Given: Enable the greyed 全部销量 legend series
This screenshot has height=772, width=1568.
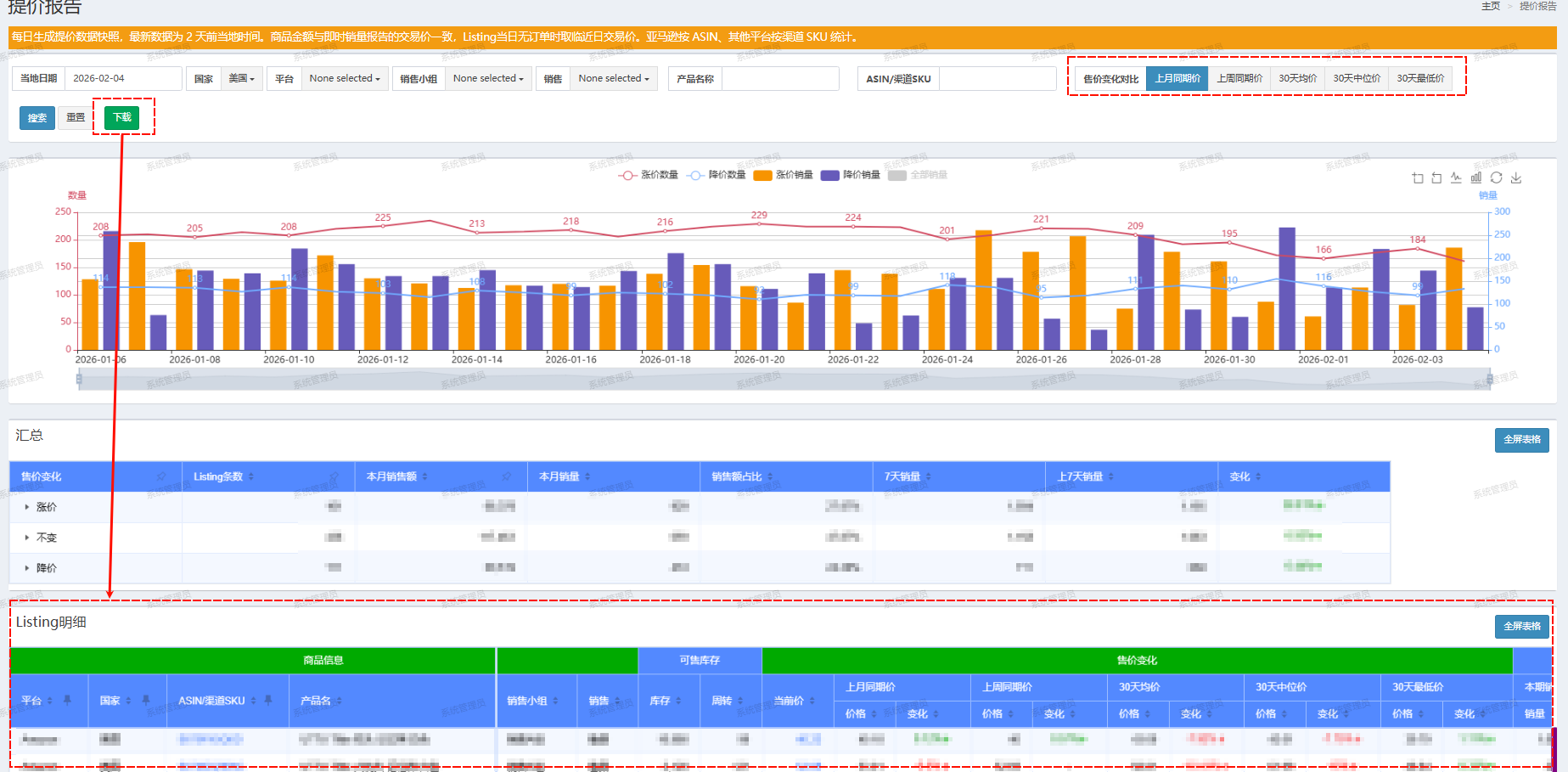Looking at the screenshot, I should pos(918,175).
